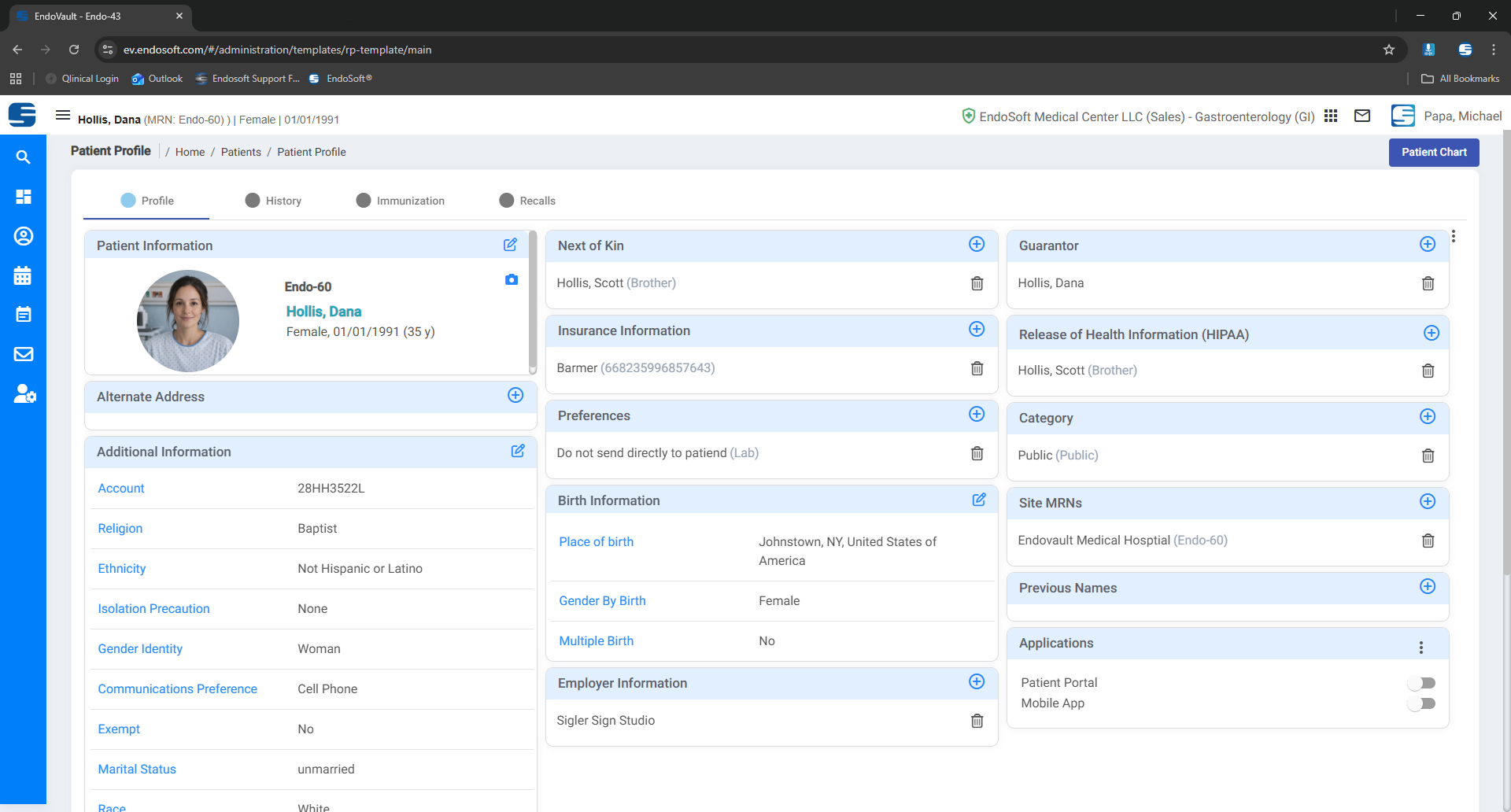Image resolution: width=1511 pixels, height=812 pixels.
Task: Edit Patient Information with pencil icon
Action: (x=510, y=245)
